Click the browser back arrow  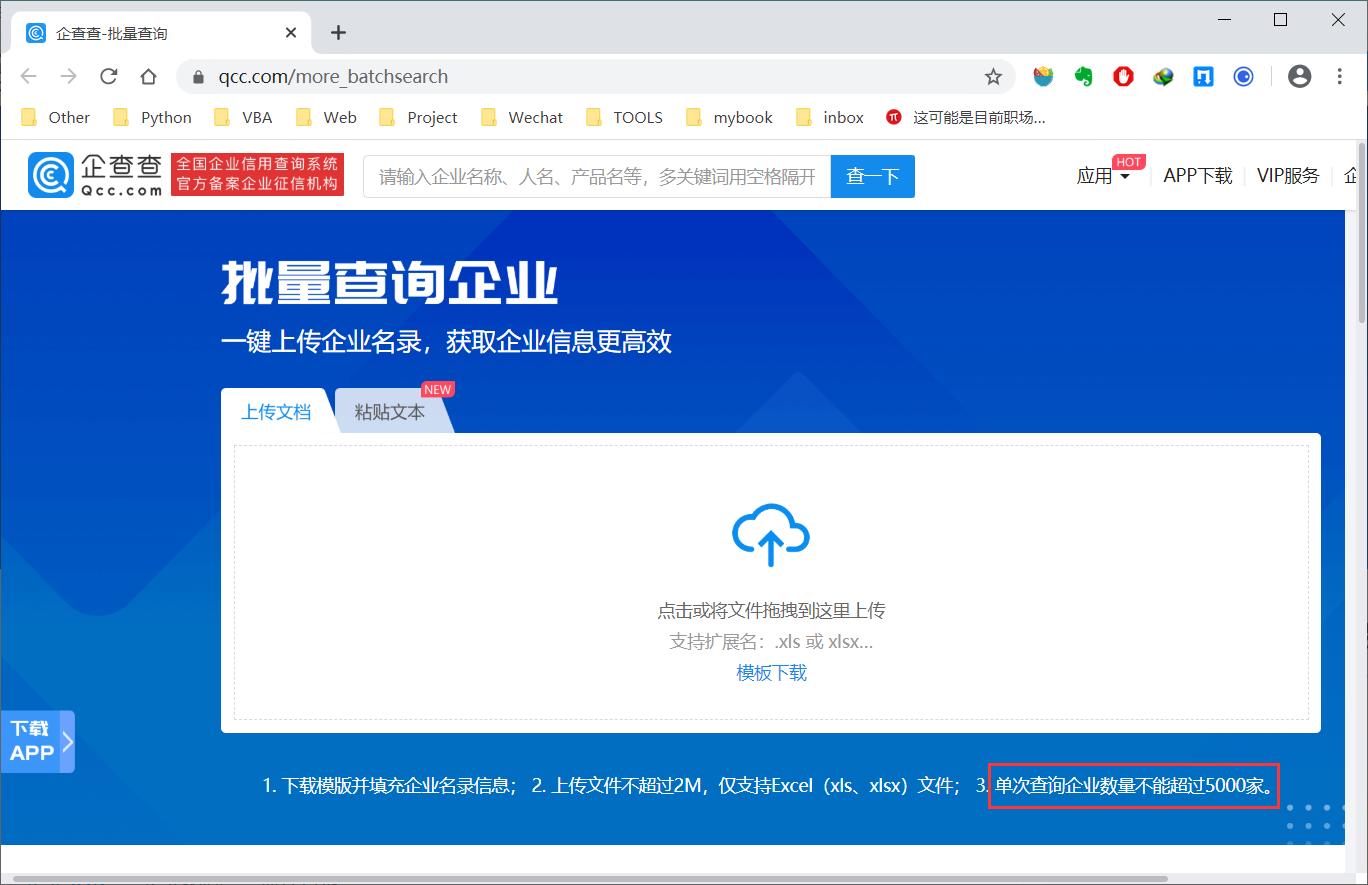pos(28,77)
